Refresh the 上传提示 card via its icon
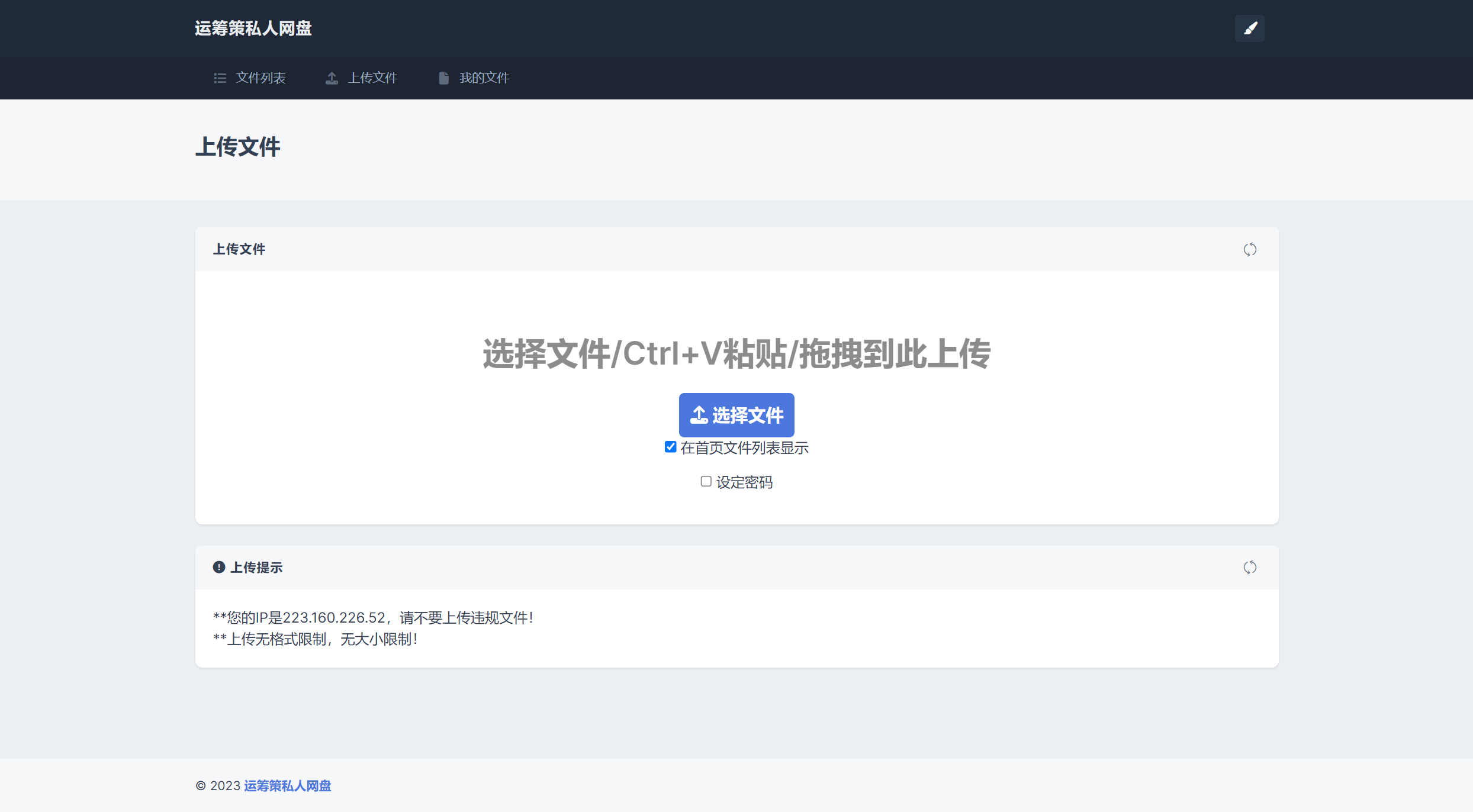The width and height of the screenshot is (1473, 812). (1249, 568)
